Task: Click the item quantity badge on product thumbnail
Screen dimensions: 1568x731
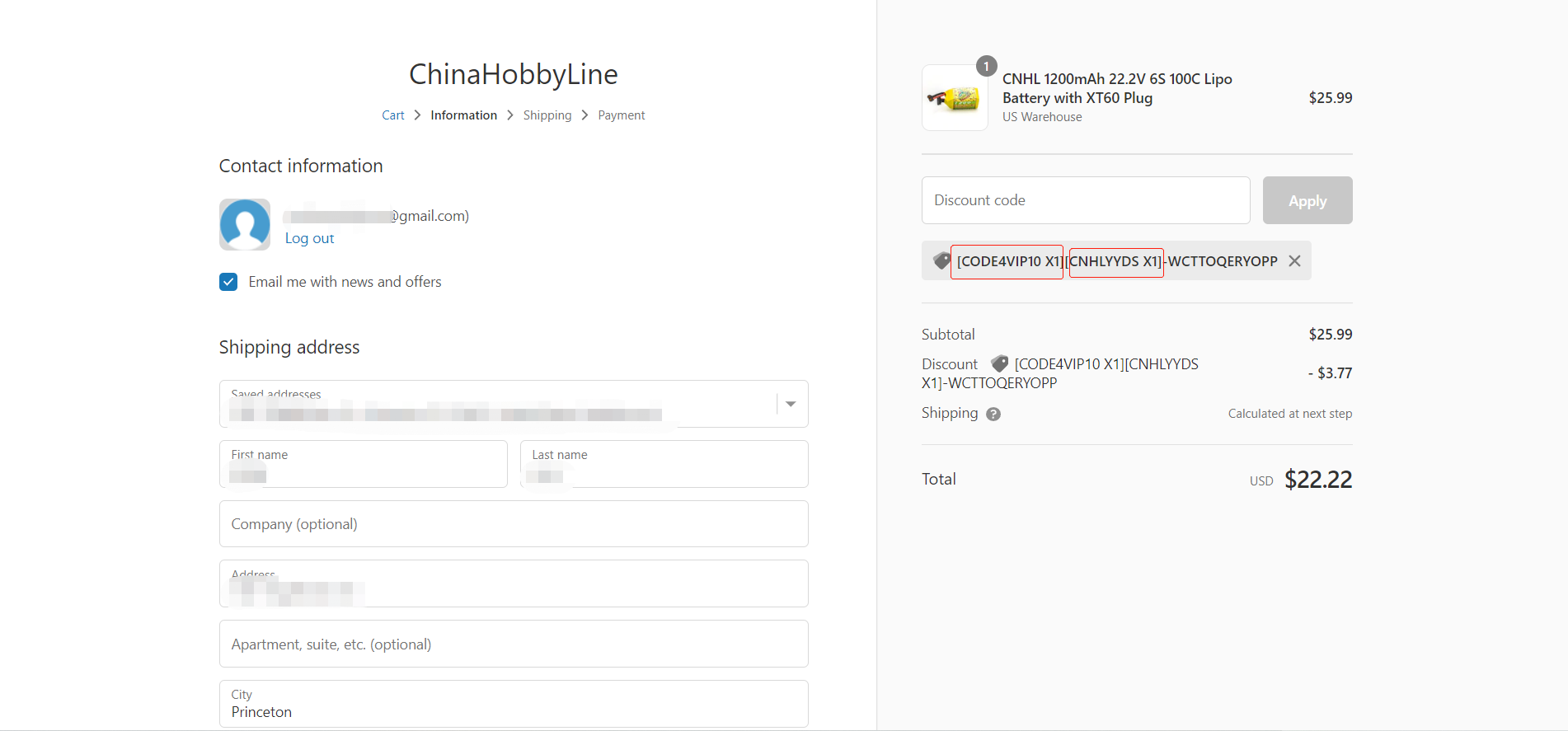Action: coord(986,66)
